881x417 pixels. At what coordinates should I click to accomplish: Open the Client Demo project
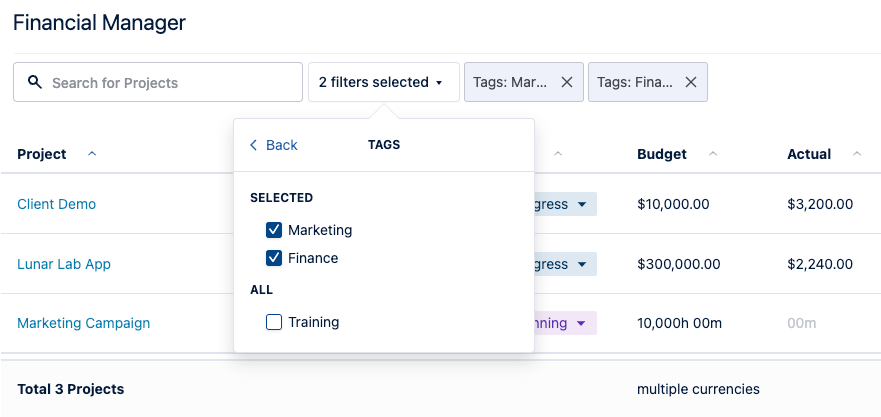tap(57, 204)
